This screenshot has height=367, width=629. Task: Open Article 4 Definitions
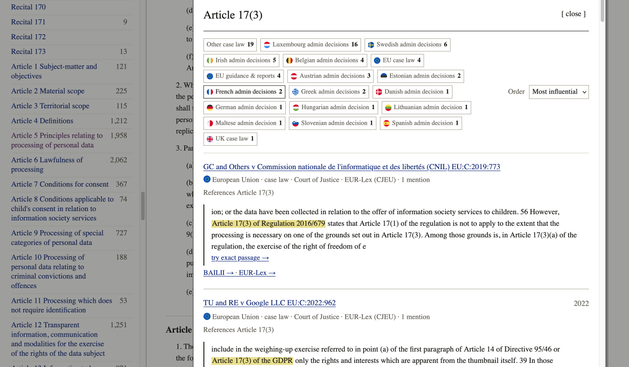(42, 121)
